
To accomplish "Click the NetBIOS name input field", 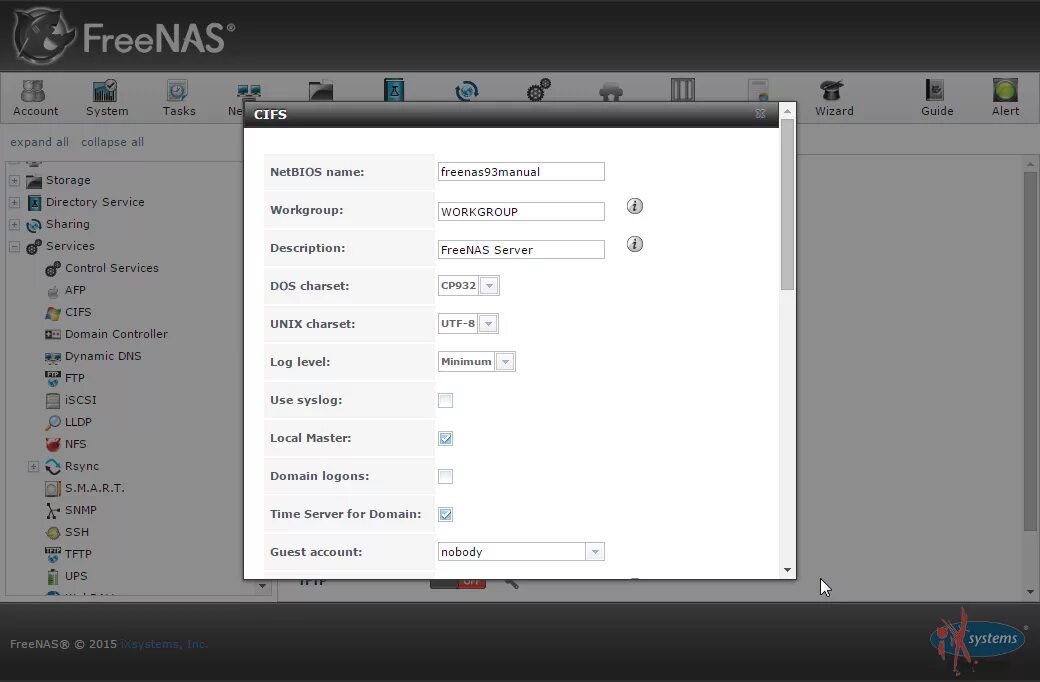I will 521,172.
